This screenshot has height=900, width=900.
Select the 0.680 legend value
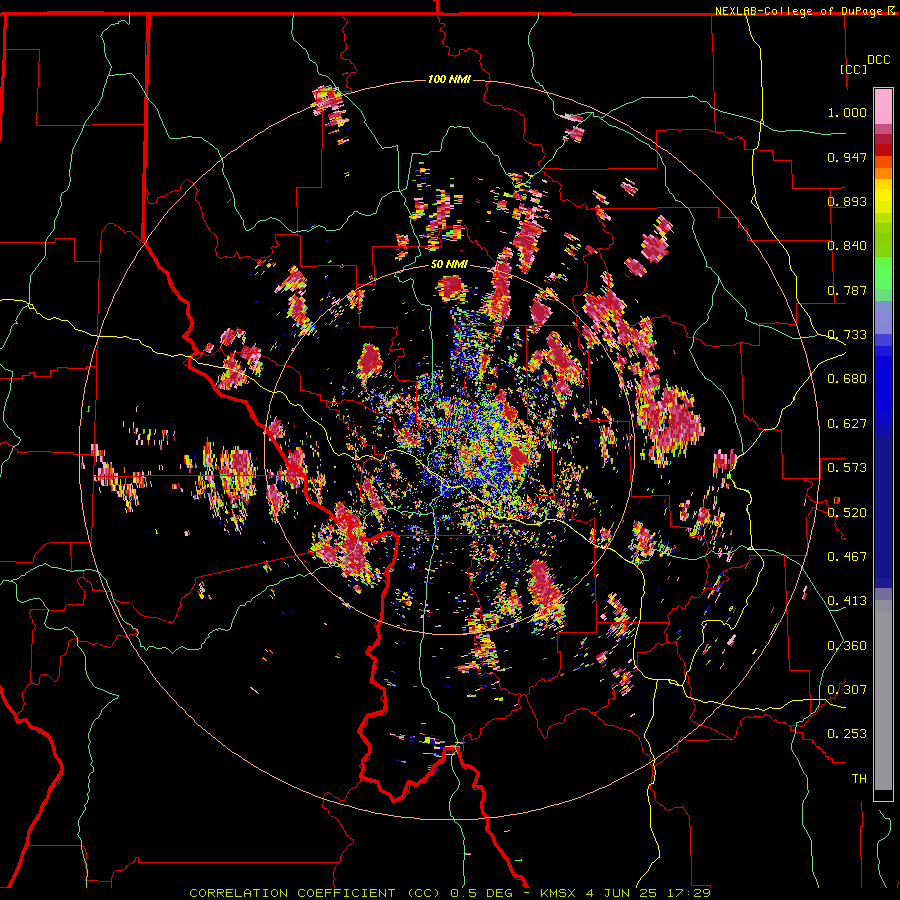pos(847,379)
